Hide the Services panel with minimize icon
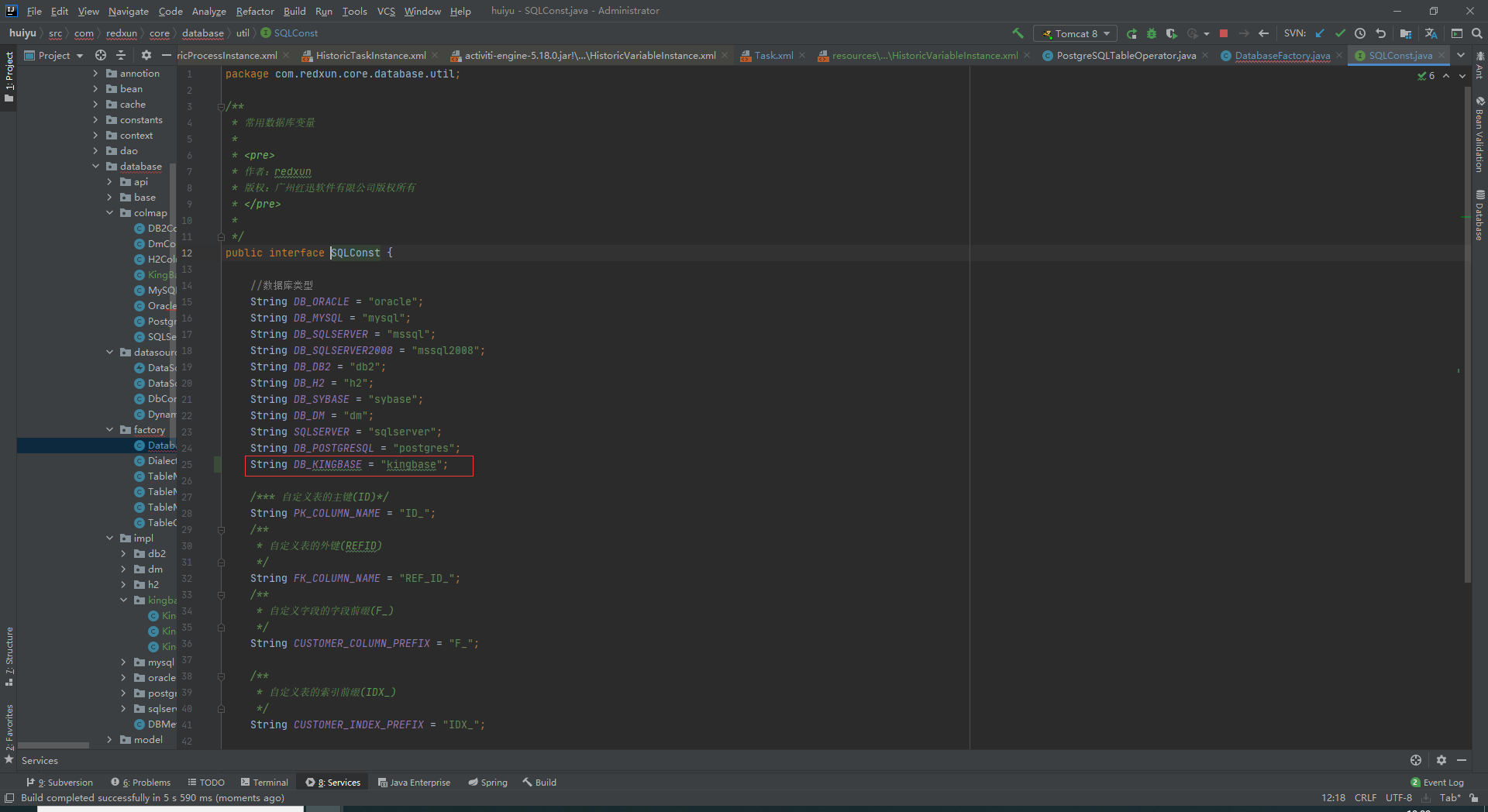 point(1462,760)
